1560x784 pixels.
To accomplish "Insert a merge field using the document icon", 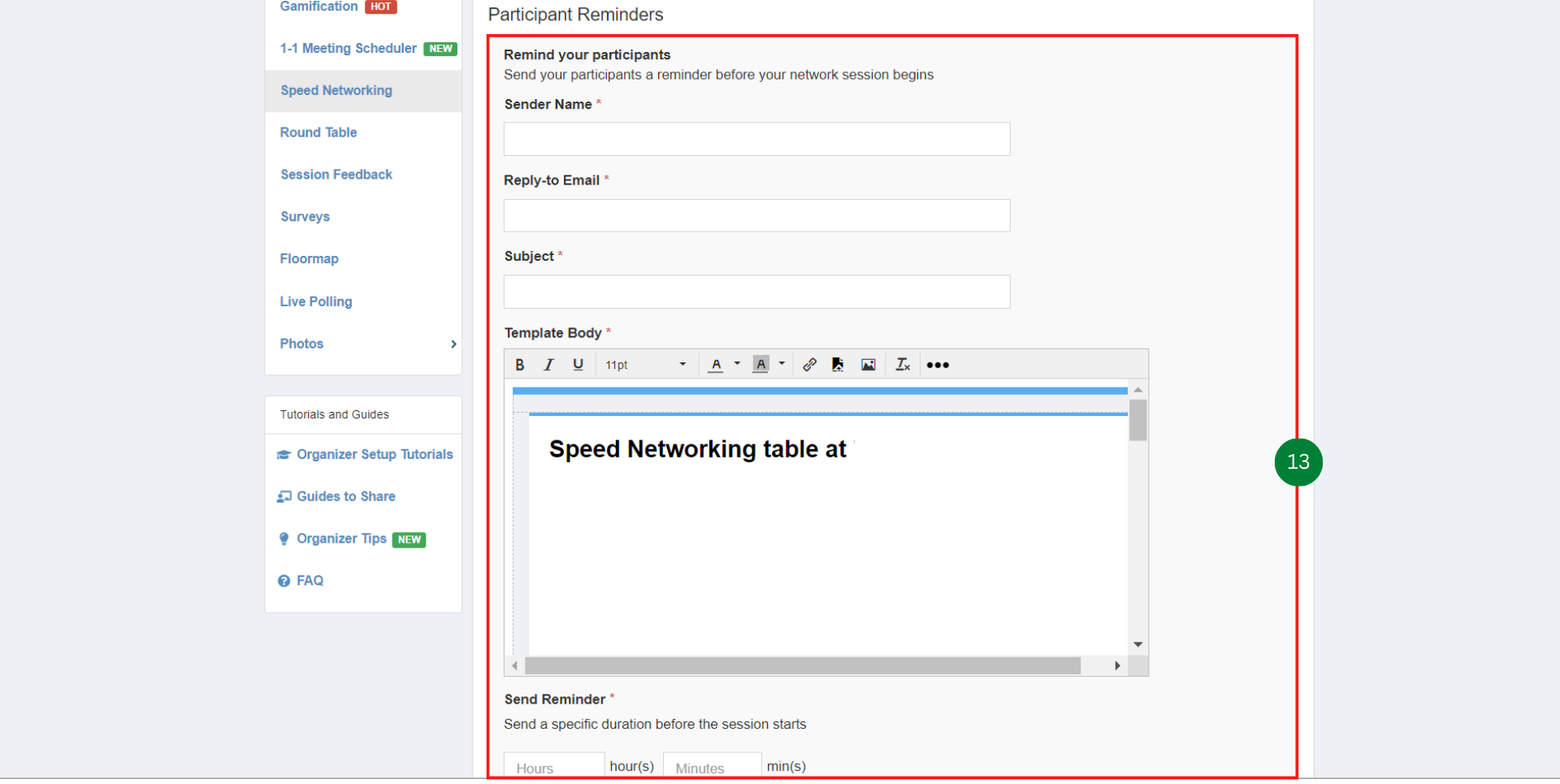I will point(838,365).
